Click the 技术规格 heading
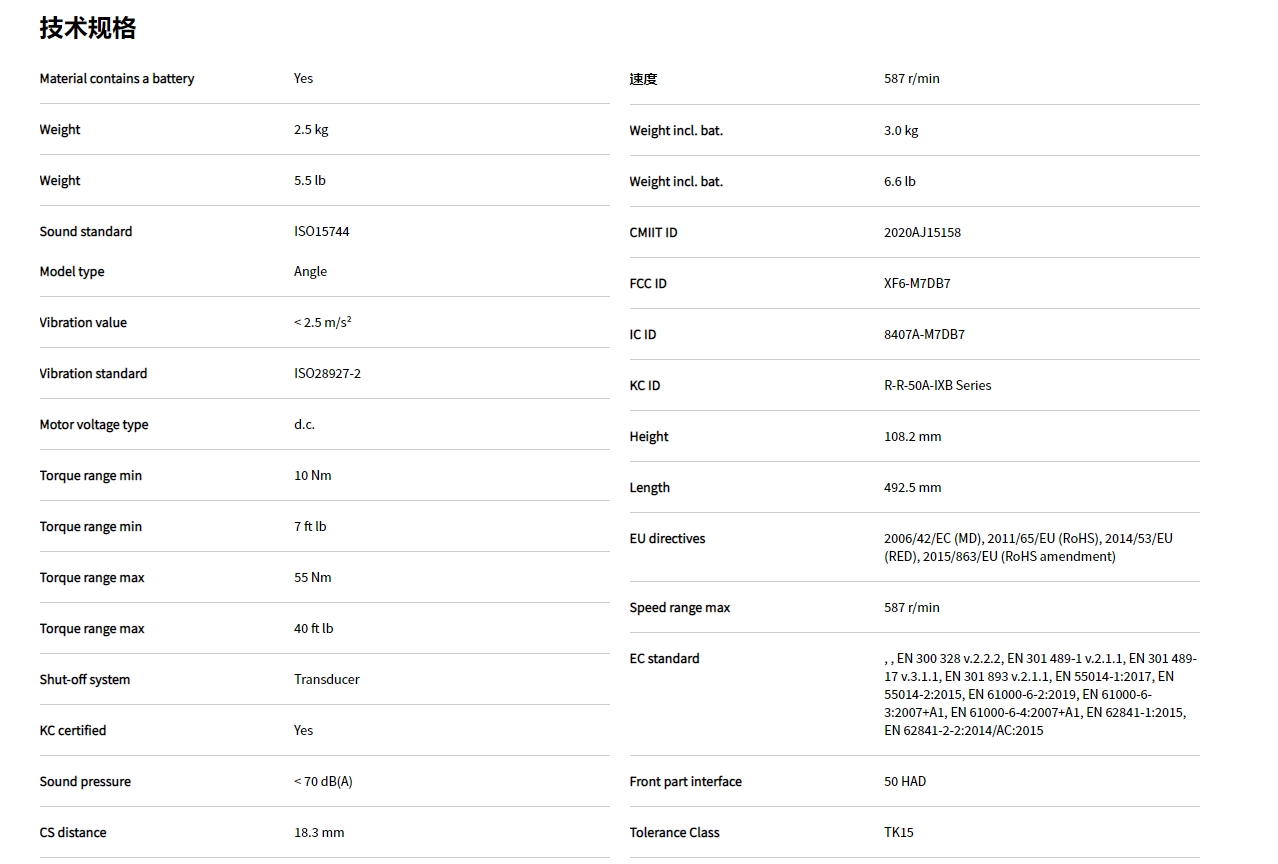The width and height of the screenshot is (1278, 864). coord(88,28)
